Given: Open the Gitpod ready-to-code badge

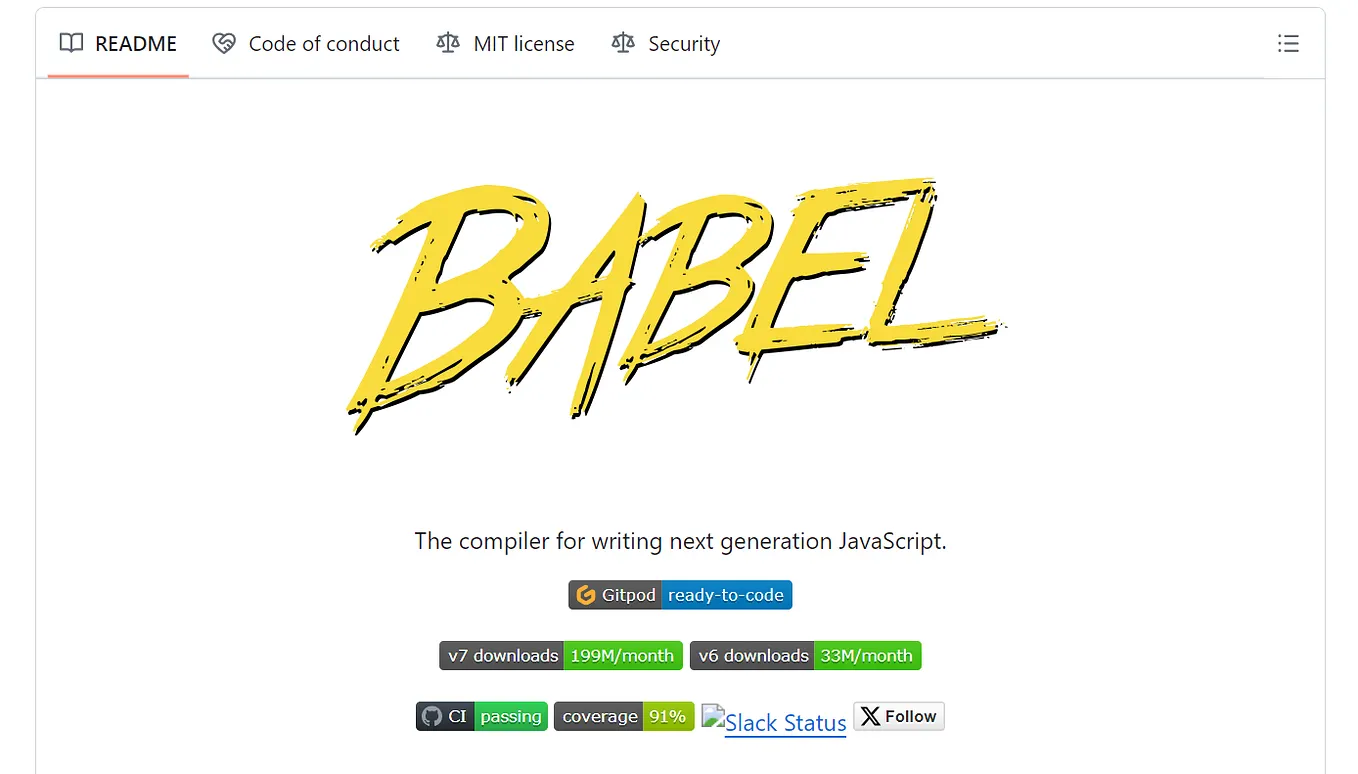Looking at the screenshot, I should click(x=680, y=594).
